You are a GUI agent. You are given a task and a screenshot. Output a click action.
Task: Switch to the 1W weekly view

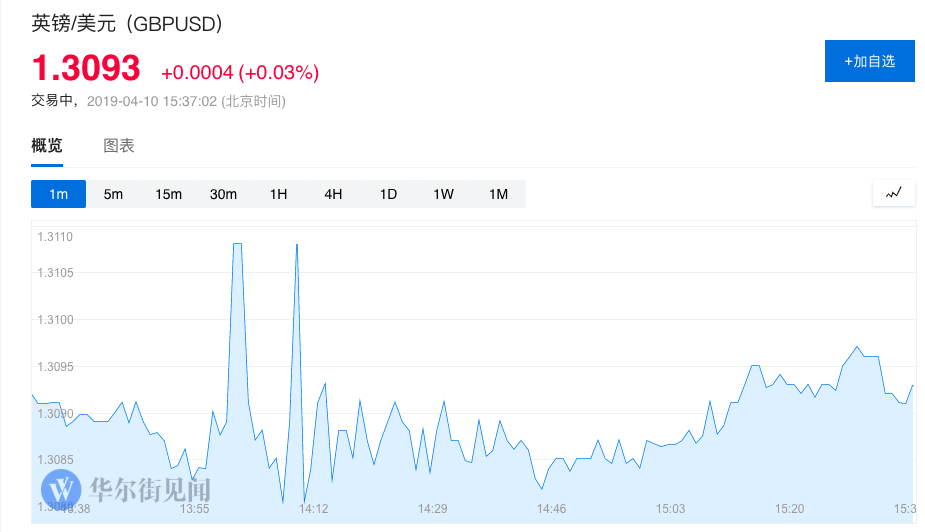443,194
